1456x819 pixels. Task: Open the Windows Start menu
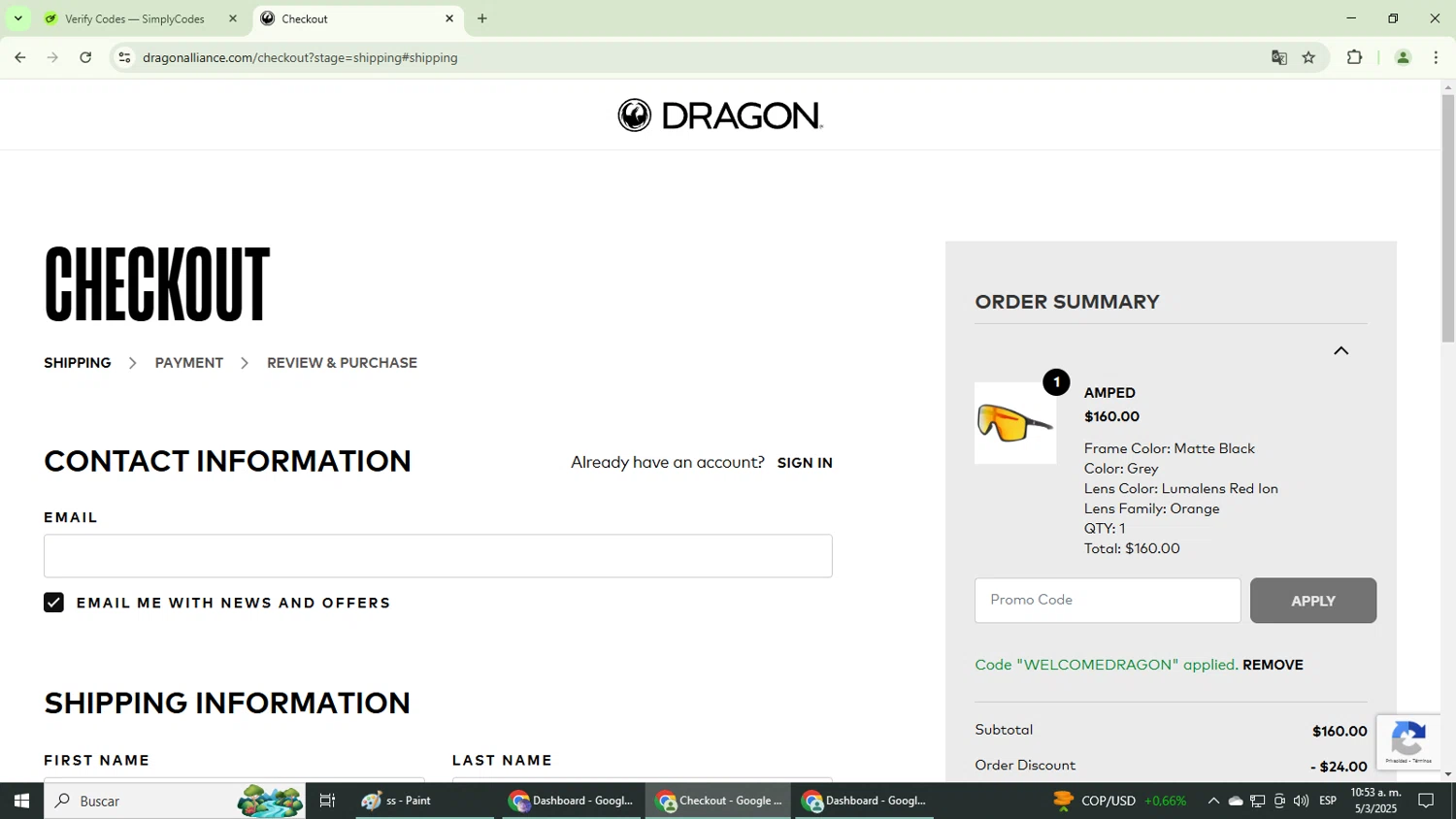pyautogui.click(x=21, y=801)
